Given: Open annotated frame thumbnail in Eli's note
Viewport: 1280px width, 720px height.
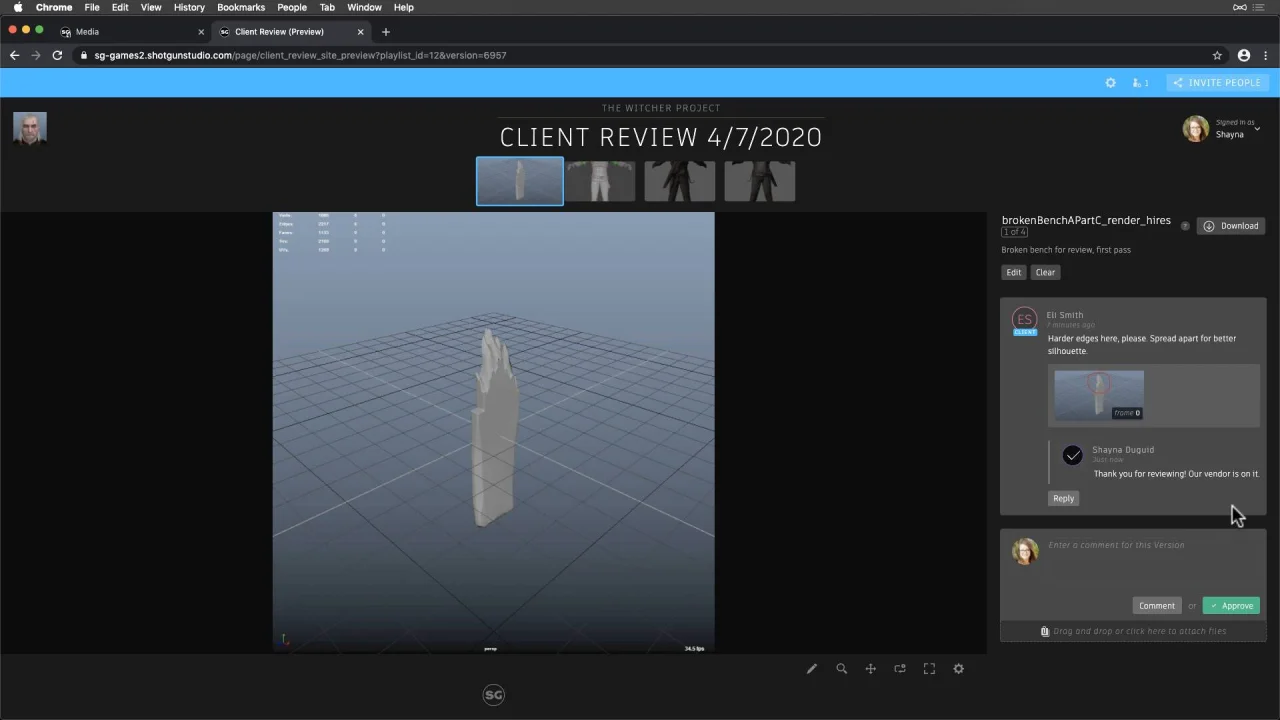Looking at the screenshot, I should pos(1099,395).
